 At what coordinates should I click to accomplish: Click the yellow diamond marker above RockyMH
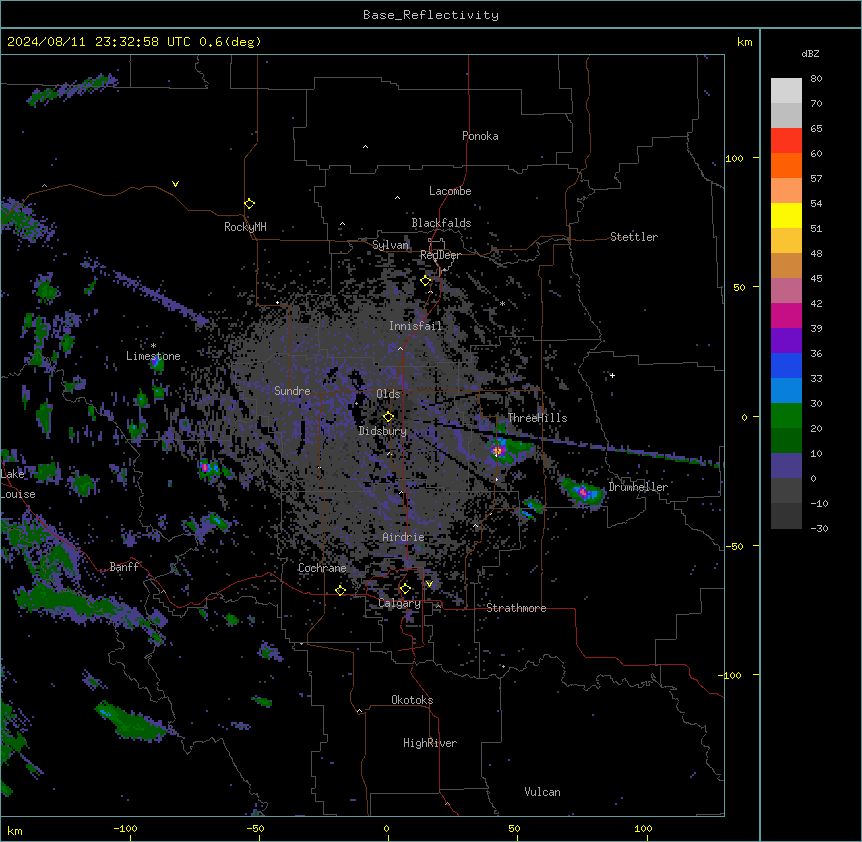[x=250, y=204]
